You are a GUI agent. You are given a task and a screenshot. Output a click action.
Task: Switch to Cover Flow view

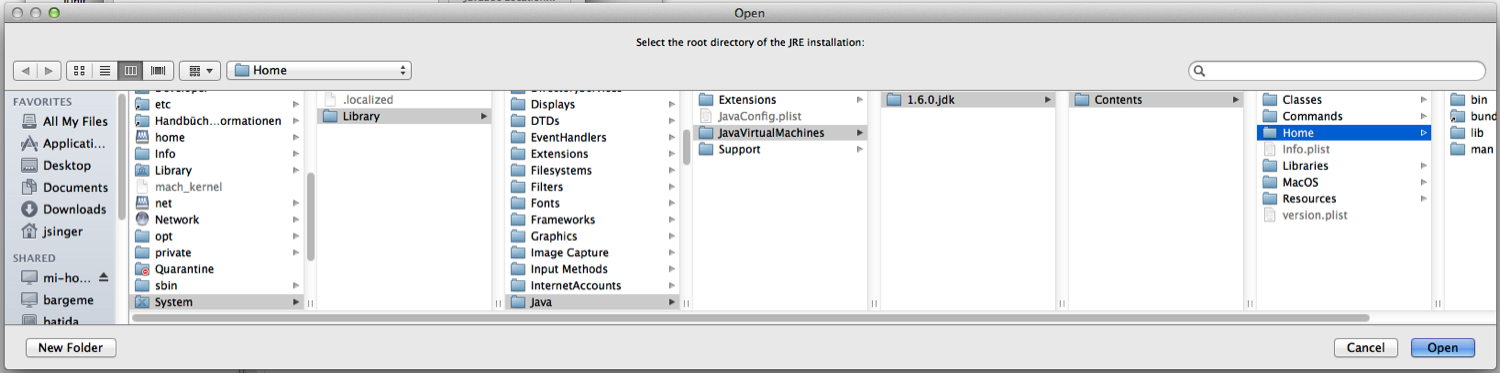click(x=158, y=71)
